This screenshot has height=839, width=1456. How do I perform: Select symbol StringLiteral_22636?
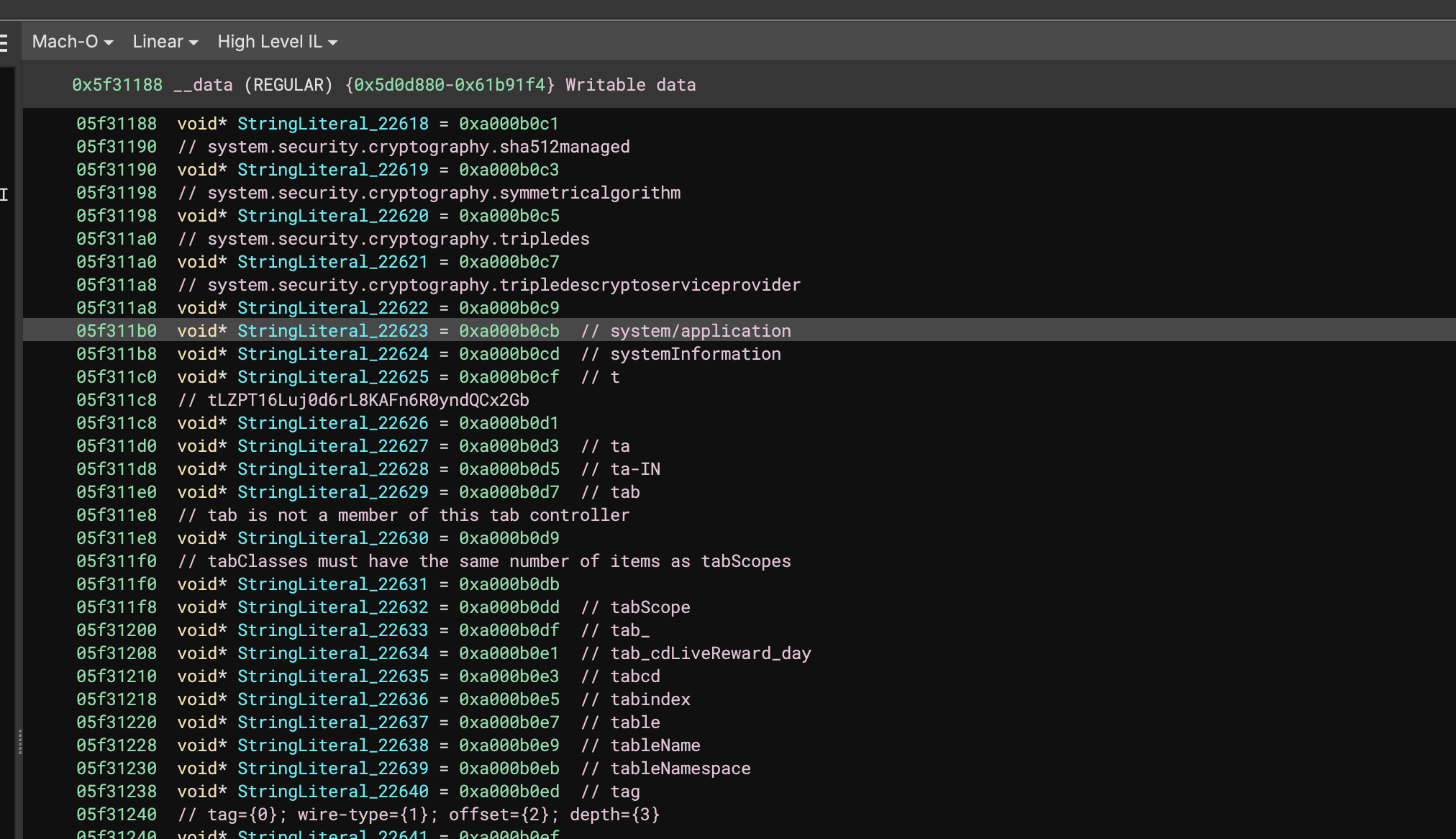[333, 699]
